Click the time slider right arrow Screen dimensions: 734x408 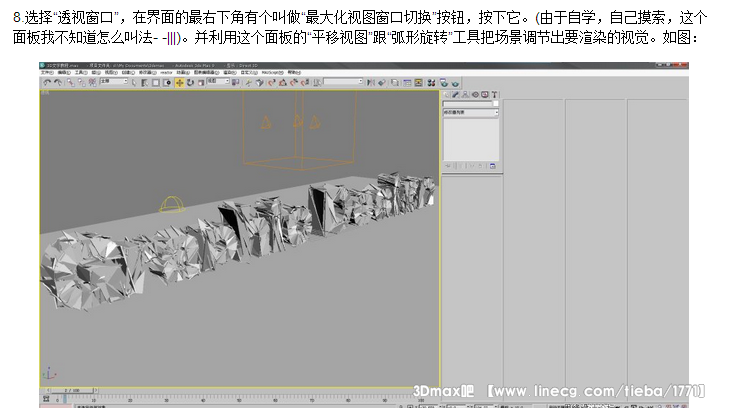96,390
